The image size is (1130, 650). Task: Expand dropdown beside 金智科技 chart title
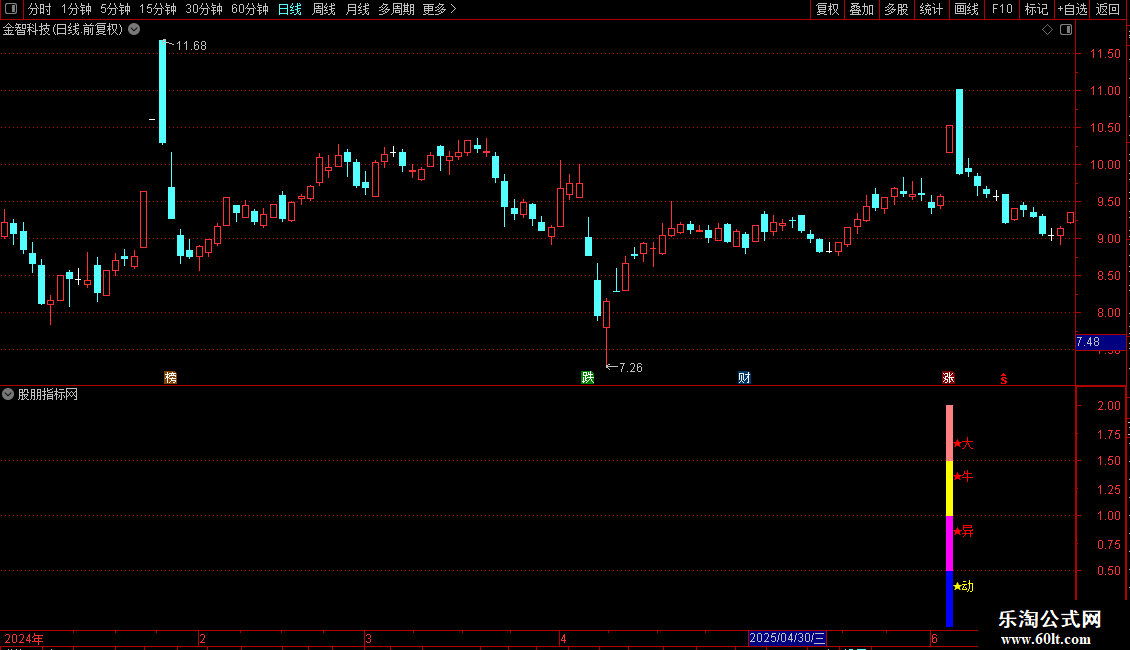134,30
